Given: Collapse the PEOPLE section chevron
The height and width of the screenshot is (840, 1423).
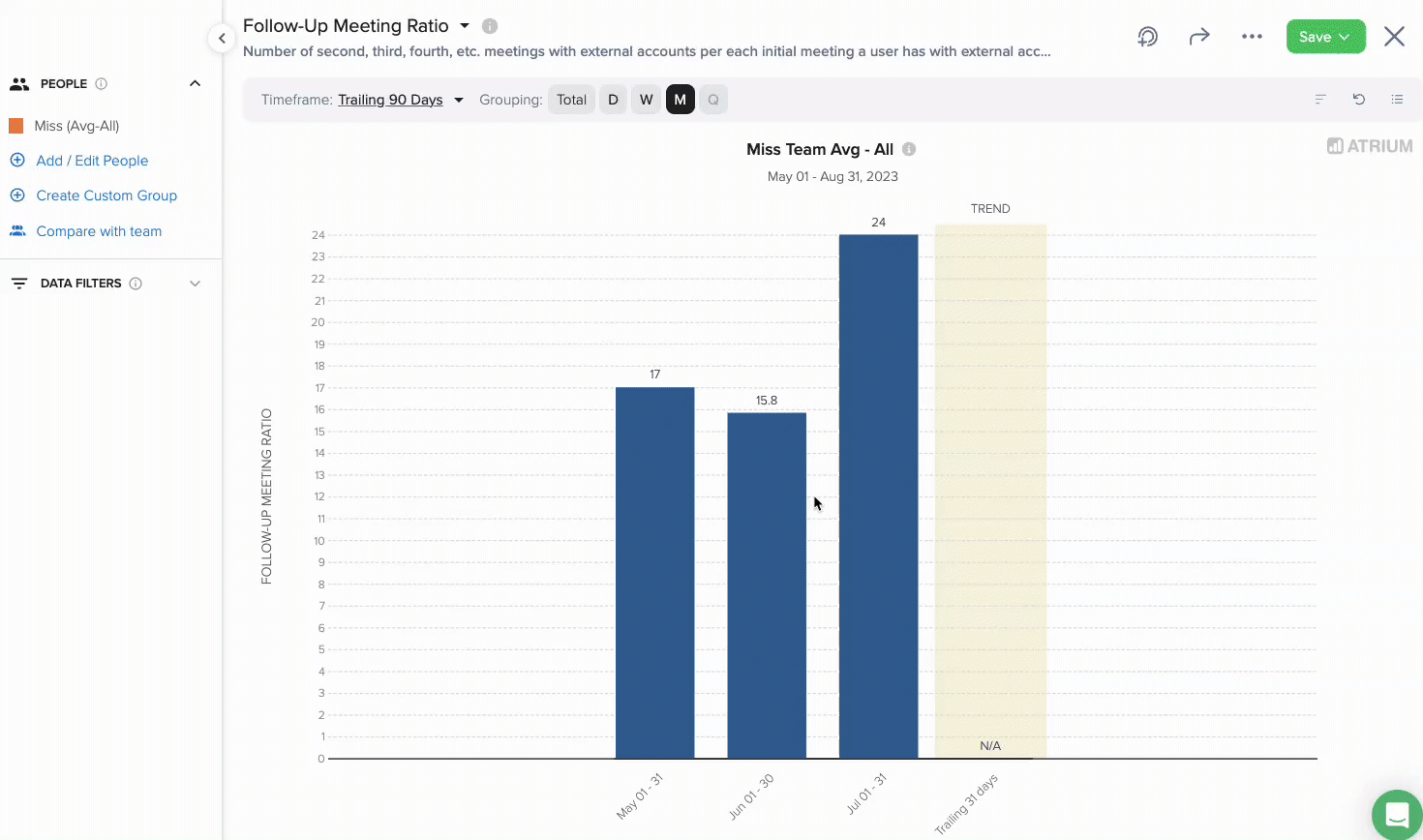Looking at the screenshot, I should 195,83.
